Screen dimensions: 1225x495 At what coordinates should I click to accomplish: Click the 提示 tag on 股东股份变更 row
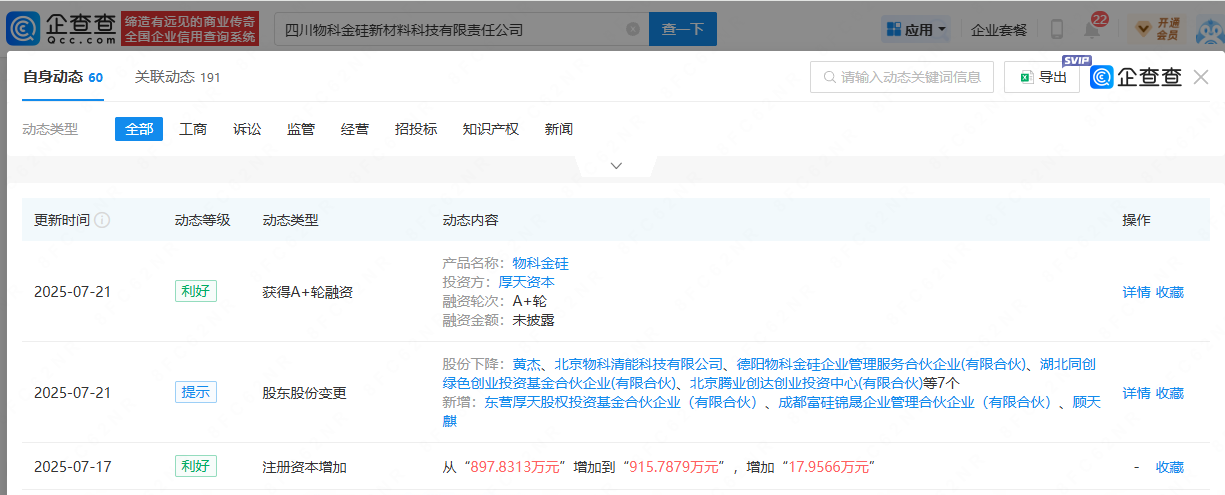[196, 392]
